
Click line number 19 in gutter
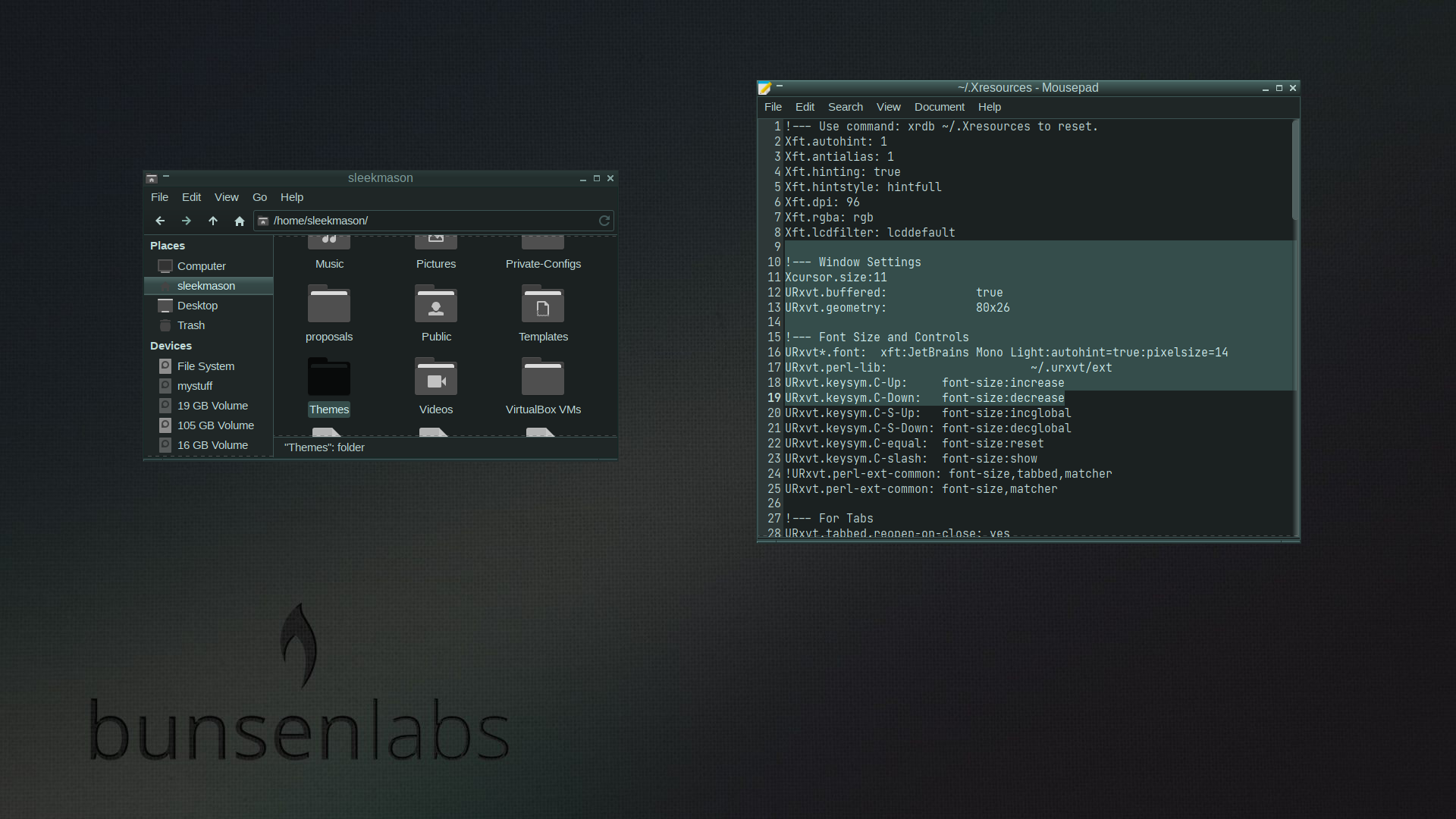pyautogui.click(x=773, y=398)
